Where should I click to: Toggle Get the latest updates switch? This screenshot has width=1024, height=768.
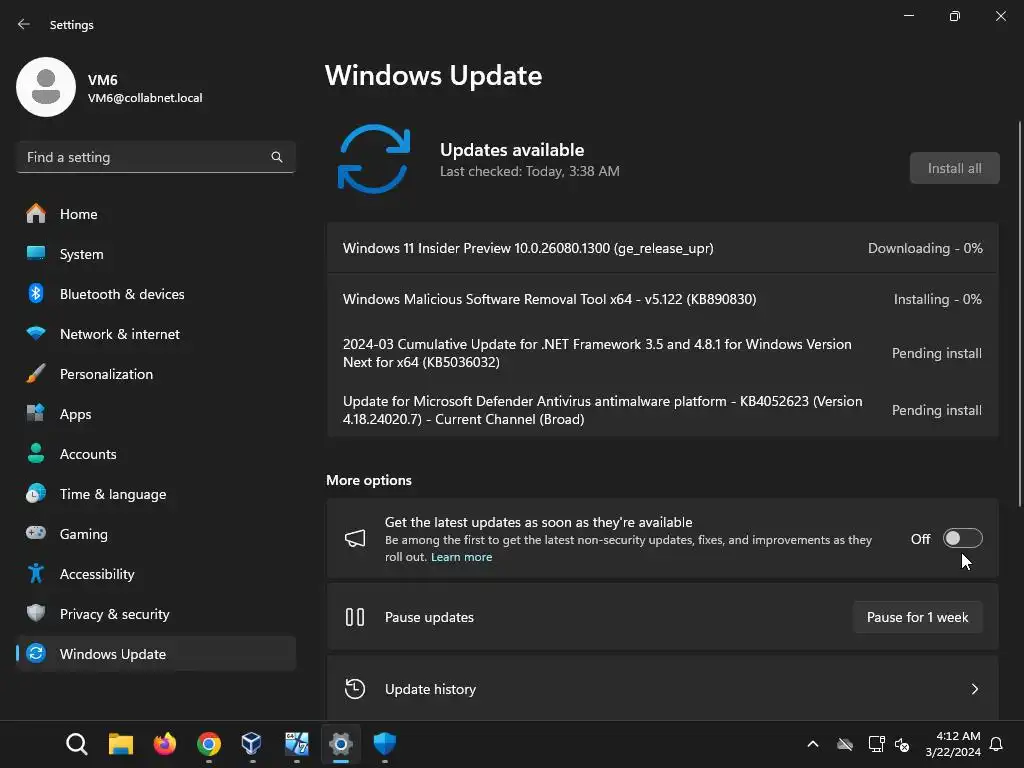(963, 538)
